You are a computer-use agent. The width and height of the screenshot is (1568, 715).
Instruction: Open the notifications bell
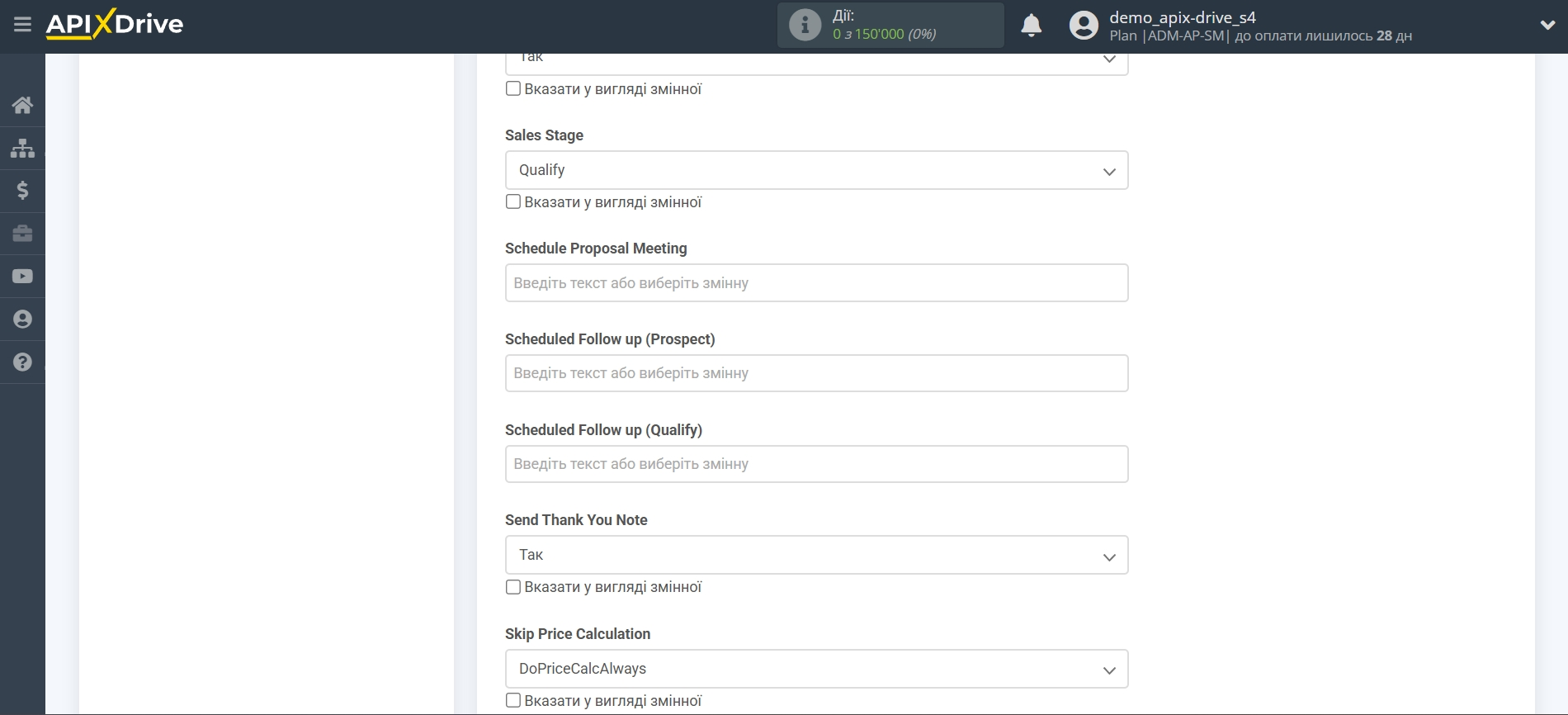[1031, 26]
